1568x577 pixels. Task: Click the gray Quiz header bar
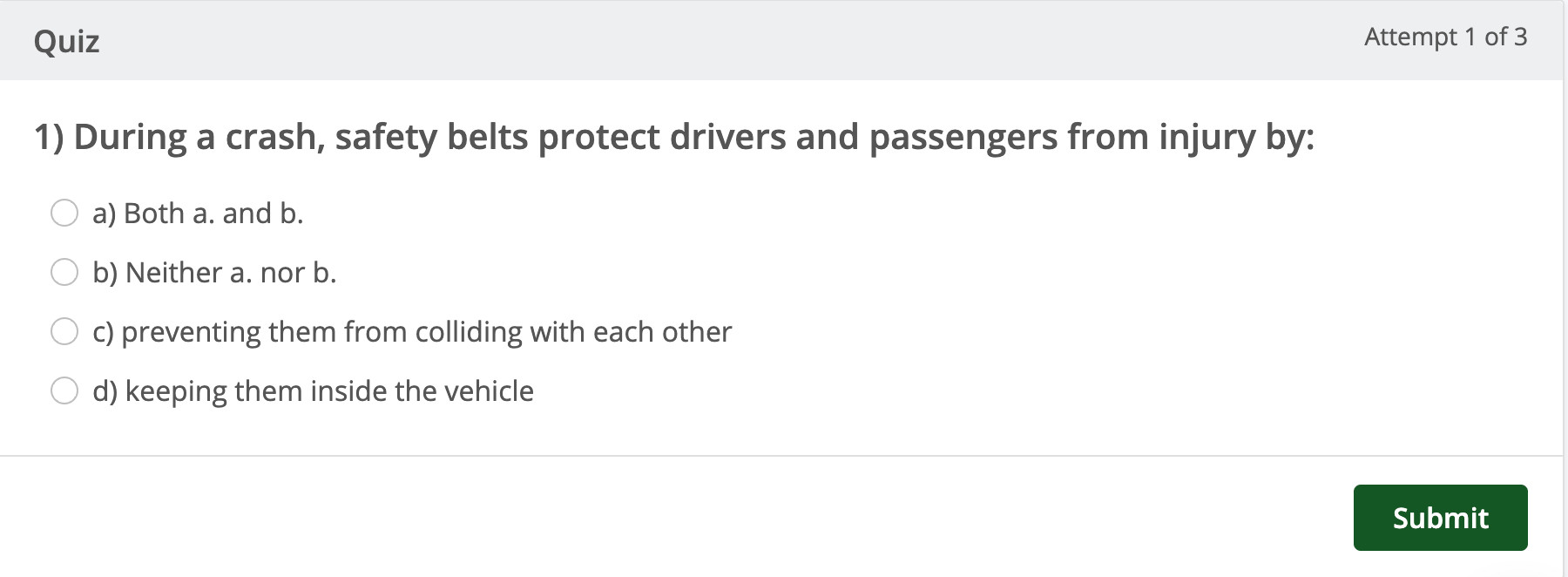coord(781,41)
